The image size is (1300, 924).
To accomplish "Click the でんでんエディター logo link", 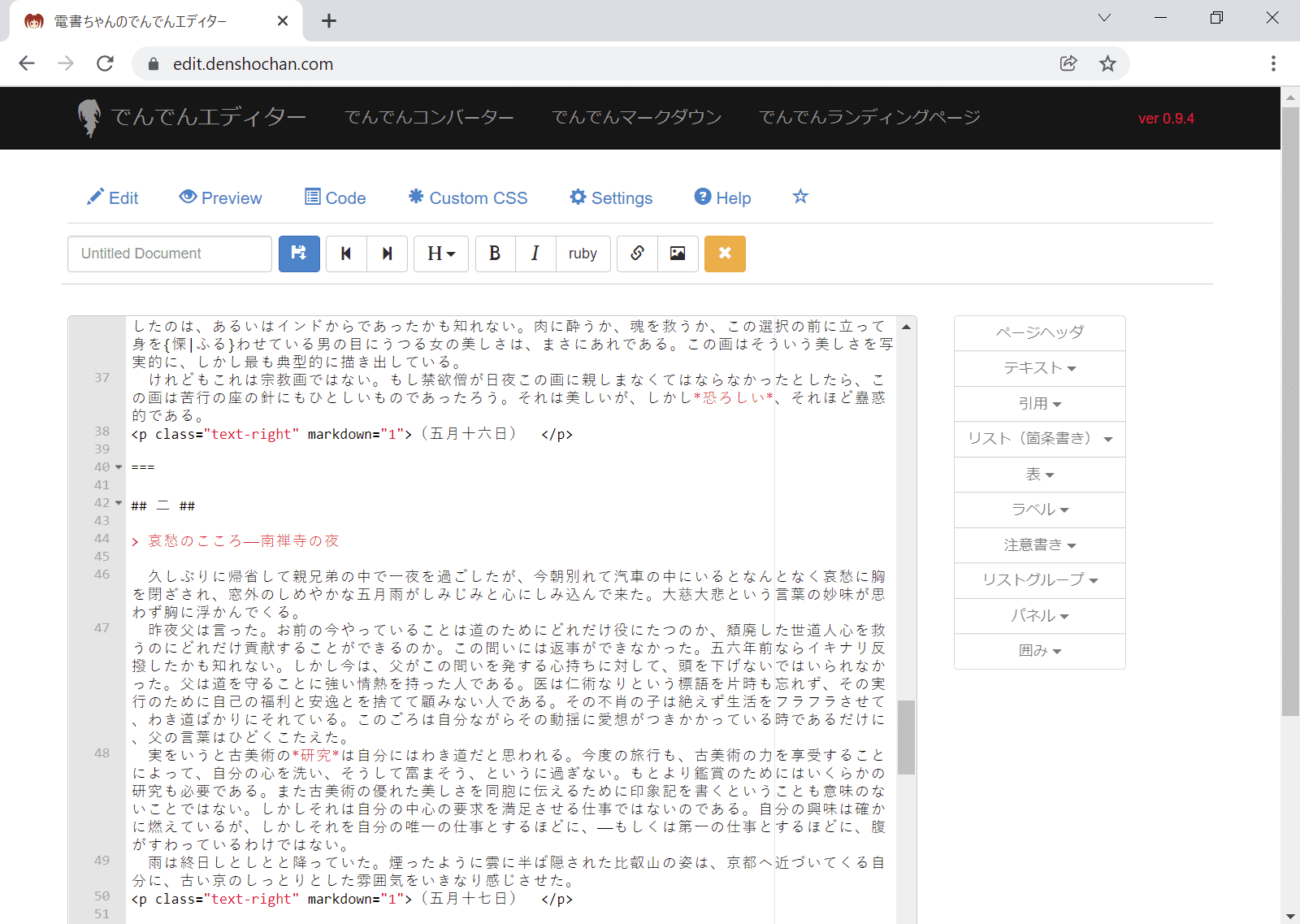I will click(192, 118).
